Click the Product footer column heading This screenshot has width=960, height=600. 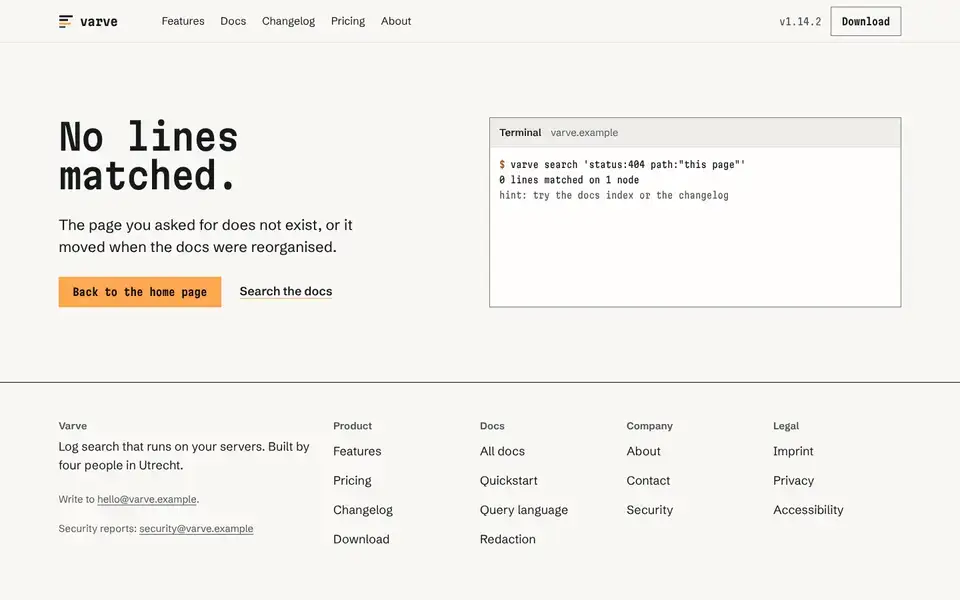pyautogui.click(x=353, y=426)
